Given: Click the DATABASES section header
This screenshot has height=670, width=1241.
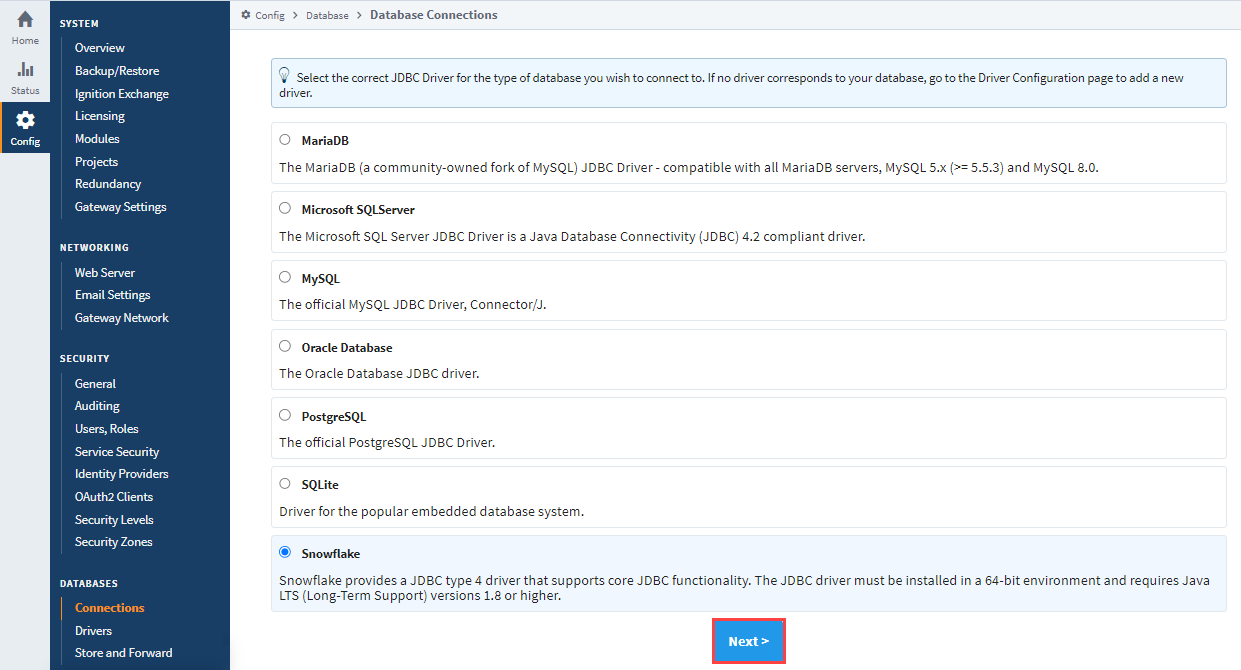Looking at the screenshot, I should [x=89, y=583].
